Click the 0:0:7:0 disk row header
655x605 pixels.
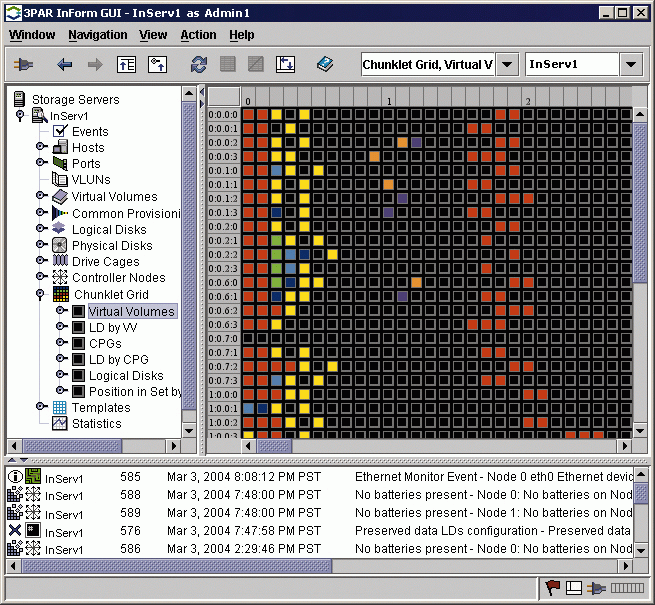pyautogui.click(x=223, y=338)
